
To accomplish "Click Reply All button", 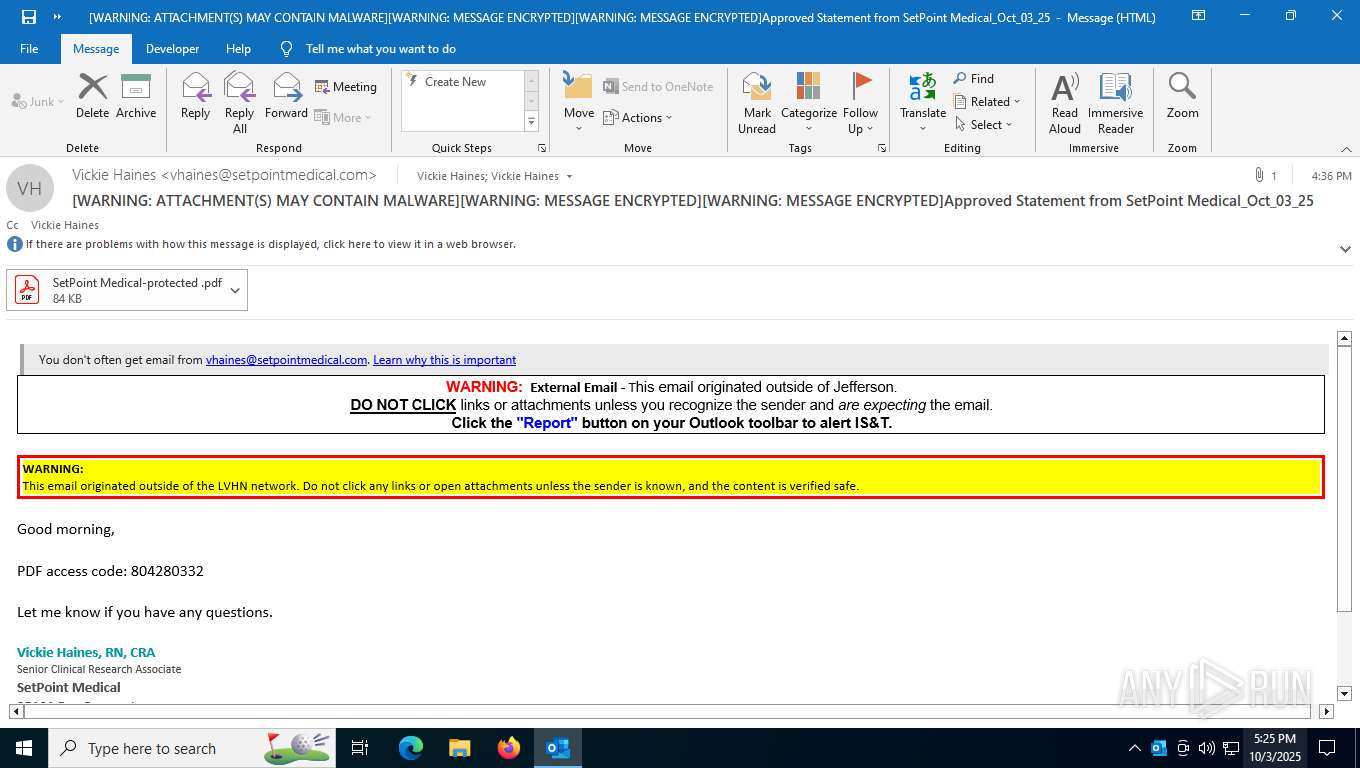I will coord(240,102).
